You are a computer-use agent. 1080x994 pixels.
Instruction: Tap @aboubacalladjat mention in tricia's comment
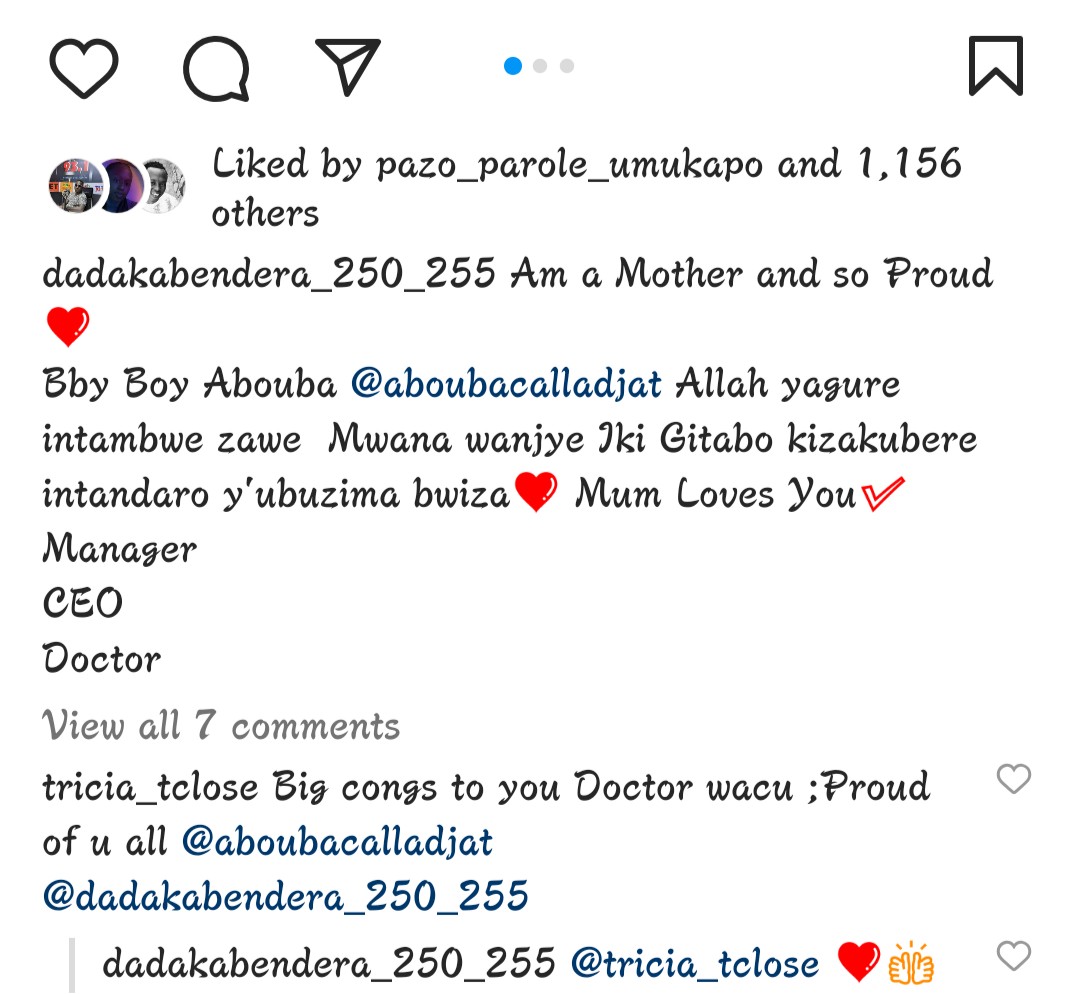tap(338, 842)
